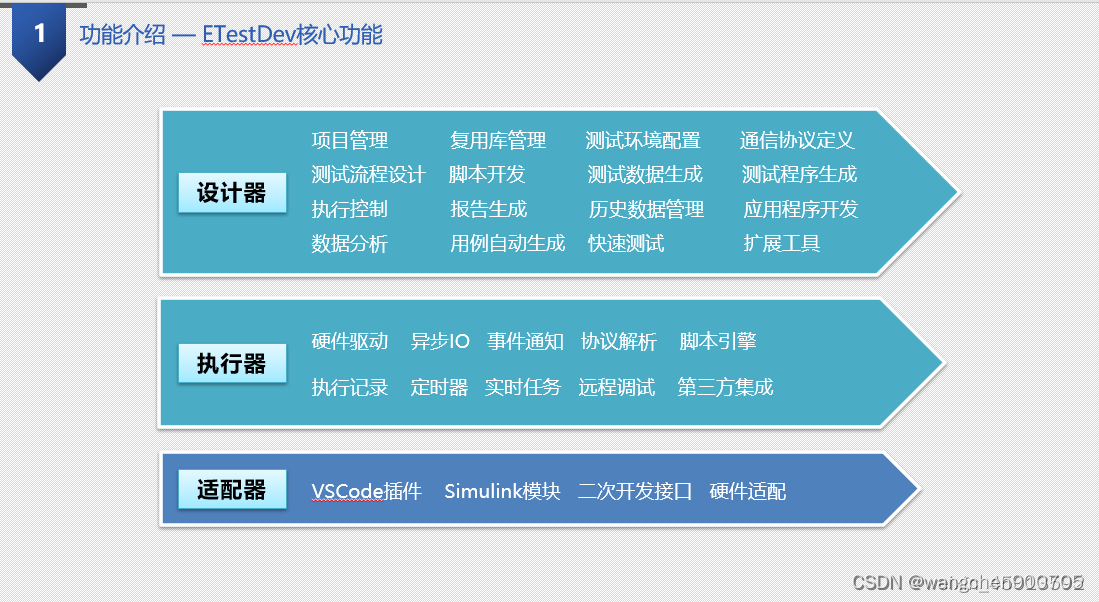Pick the 快速测试 text

626,243
